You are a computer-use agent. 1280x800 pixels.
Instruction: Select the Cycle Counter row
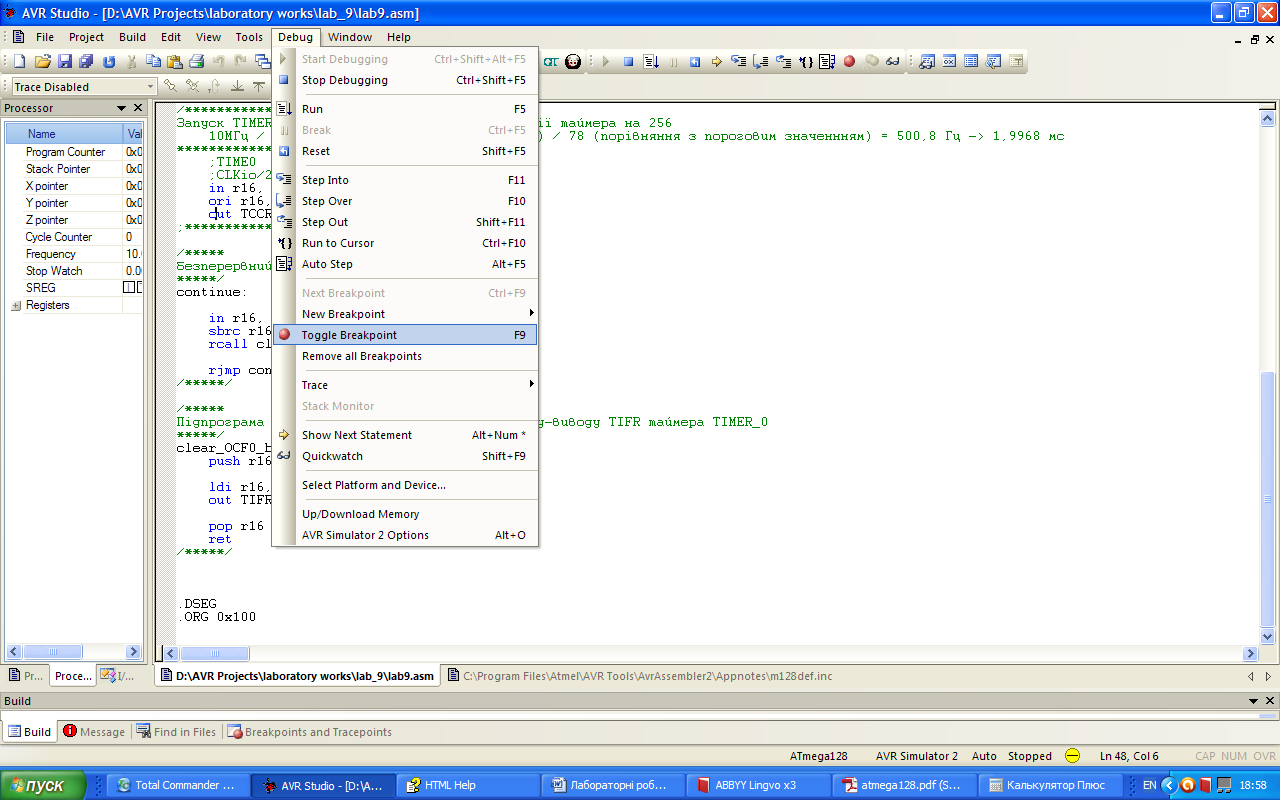coord(75,237)
